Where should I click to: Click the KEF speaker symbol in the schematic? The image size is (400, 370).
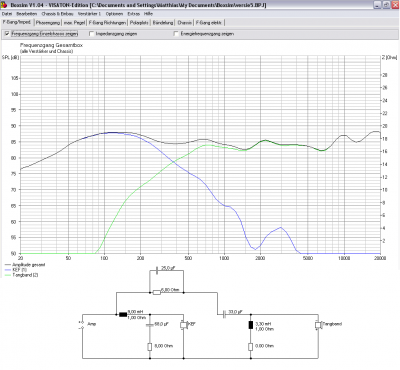183,325
